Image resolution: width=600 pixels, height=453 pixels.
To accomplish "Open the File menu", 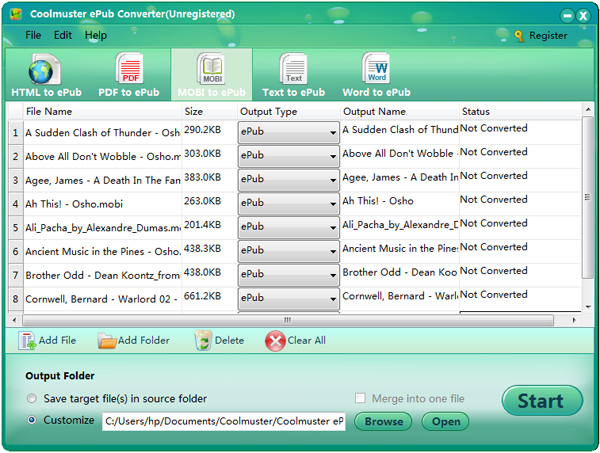I will pyautogui.click(x=33, y=35).
